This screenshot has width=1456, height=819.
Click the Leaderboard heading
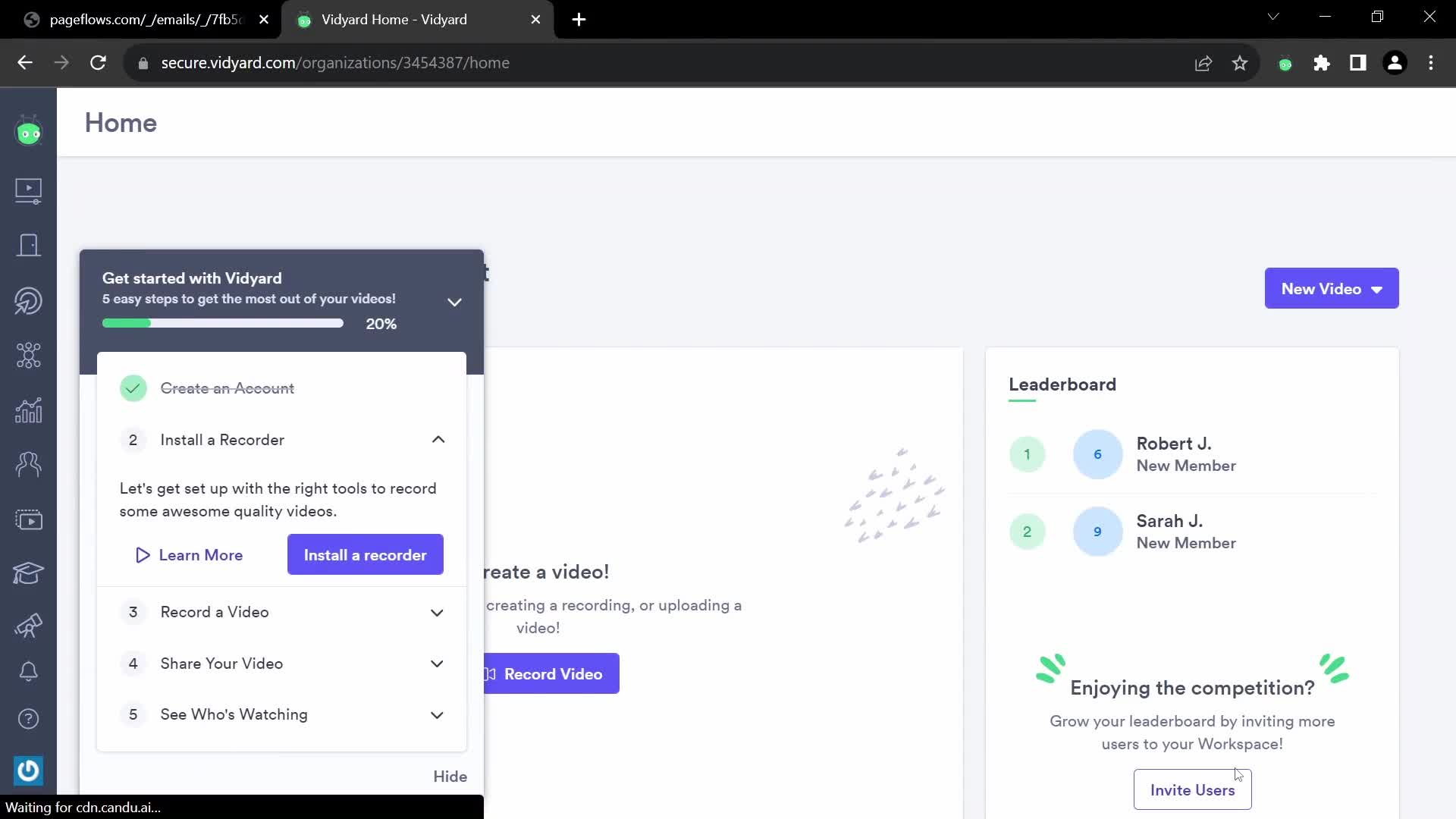1062,384
